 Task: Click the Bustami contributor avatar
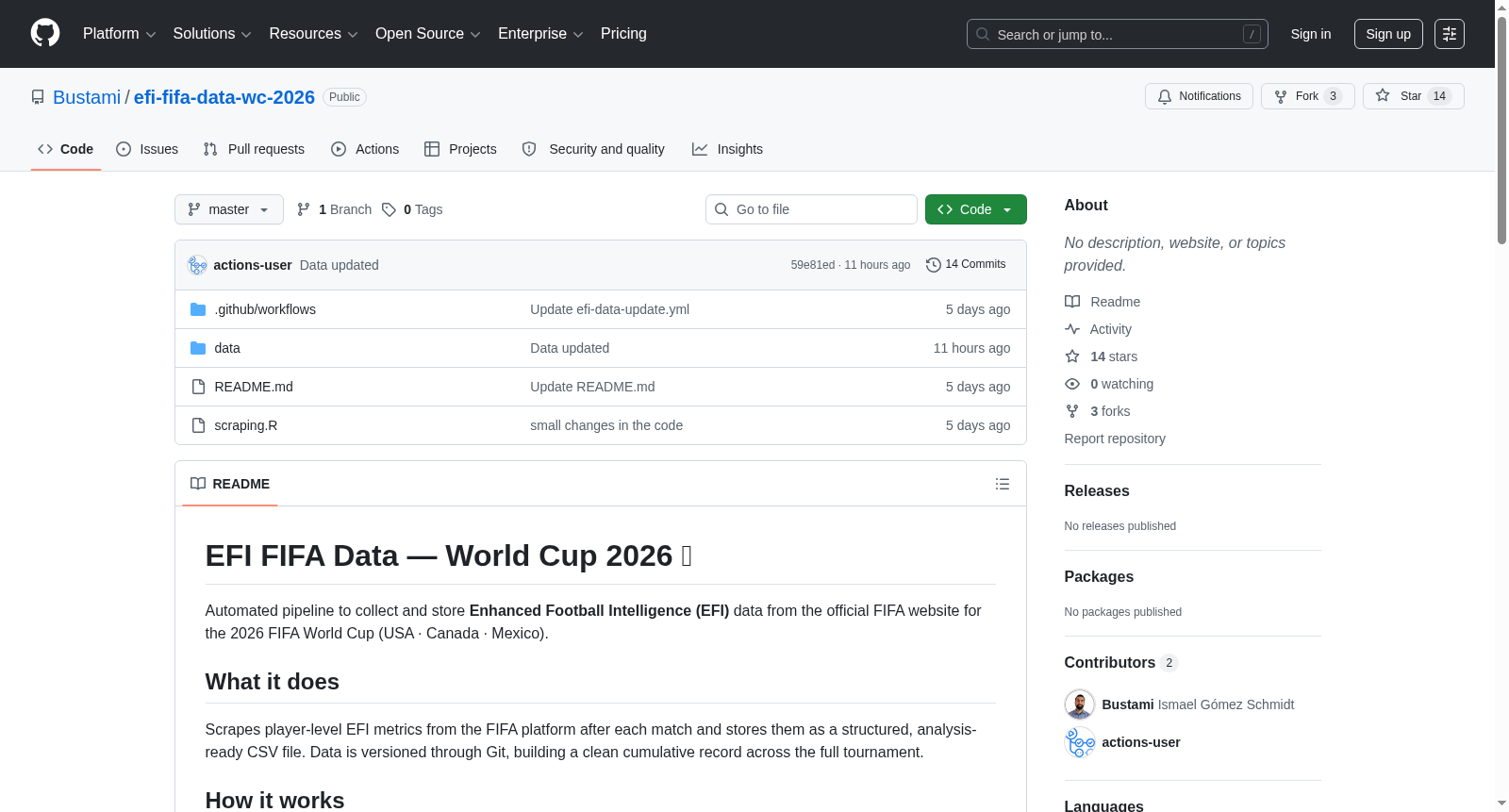click(x=1079, y=704)
